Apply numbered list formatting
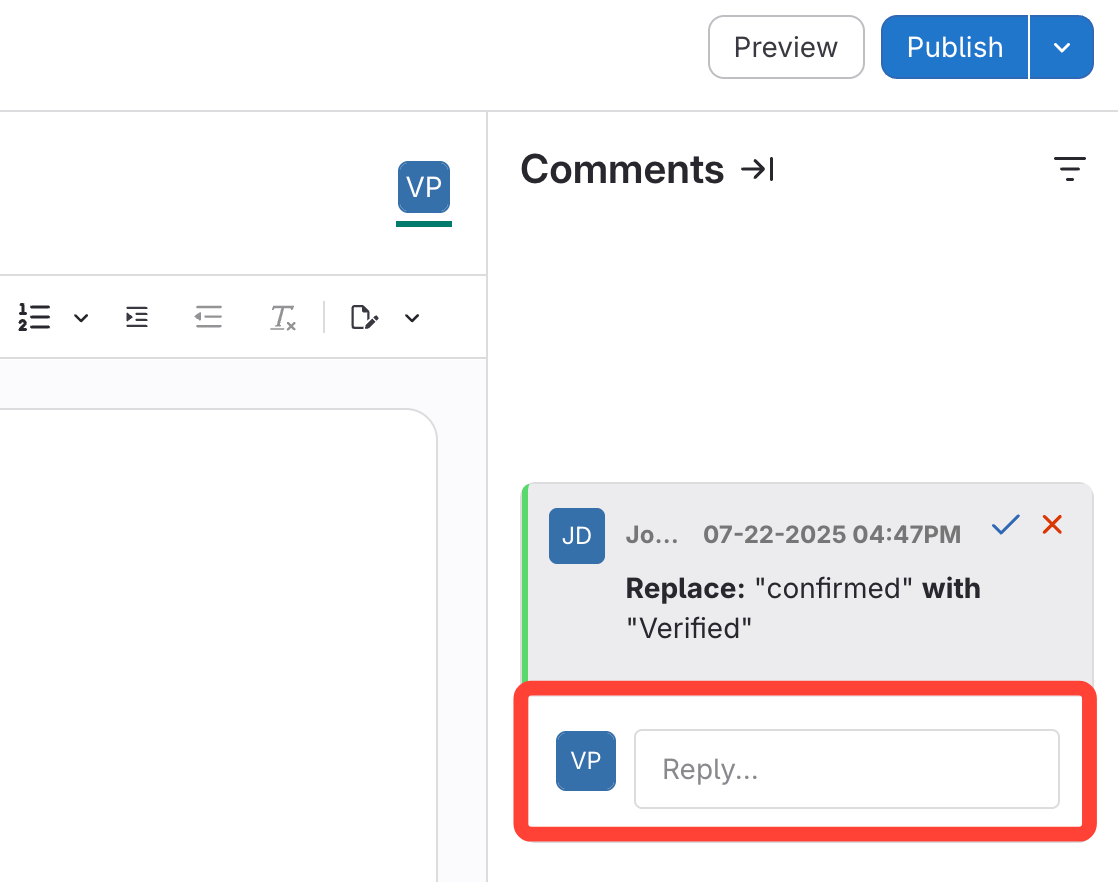This screenshot has height=882, width=1118. 34,318
